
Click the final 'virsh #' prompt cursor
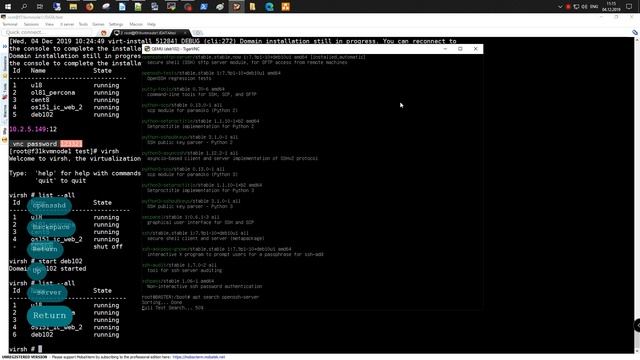40,349
